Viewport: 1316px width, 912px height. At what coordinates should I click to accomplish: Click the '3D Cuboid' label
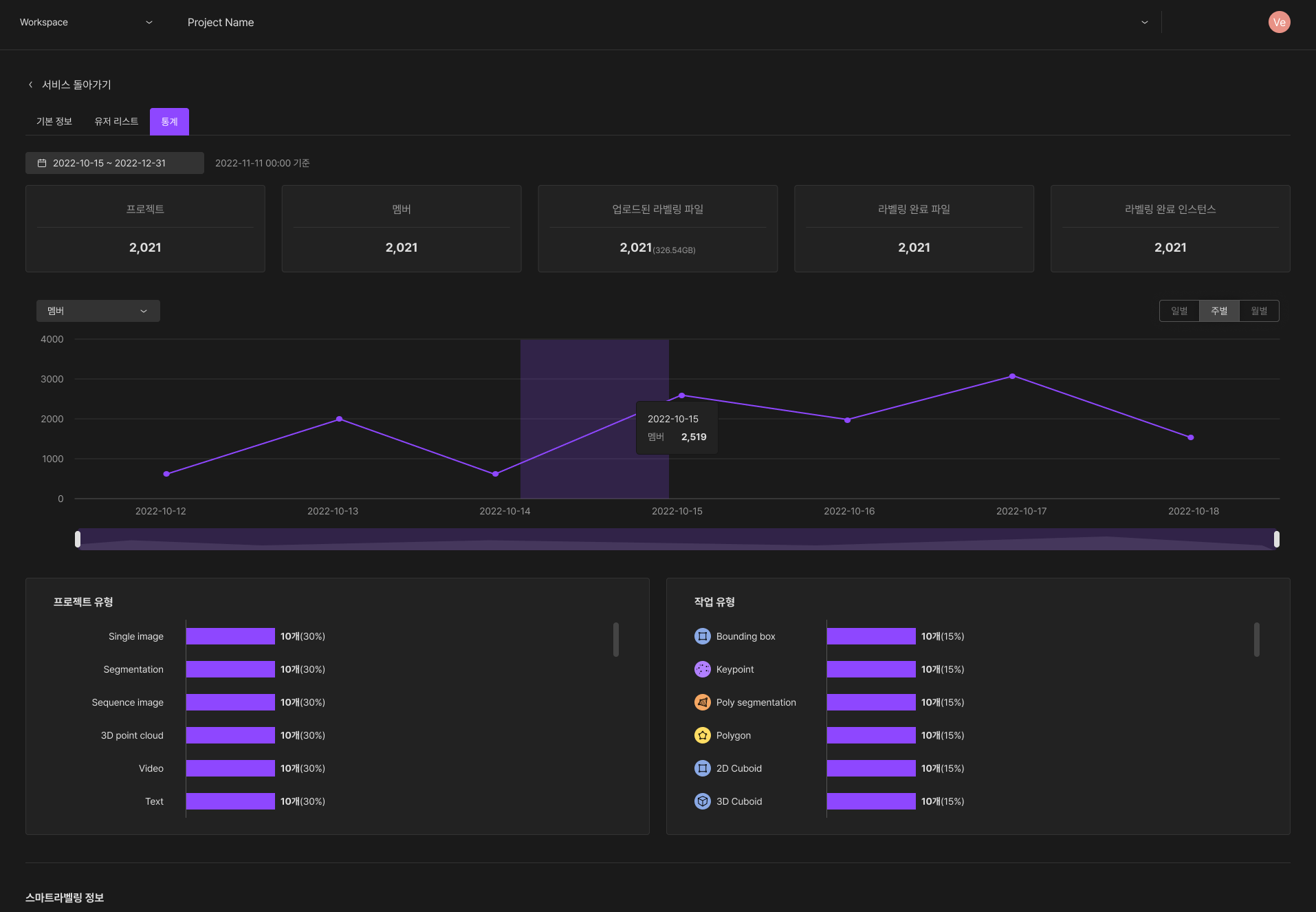[739, 801]
